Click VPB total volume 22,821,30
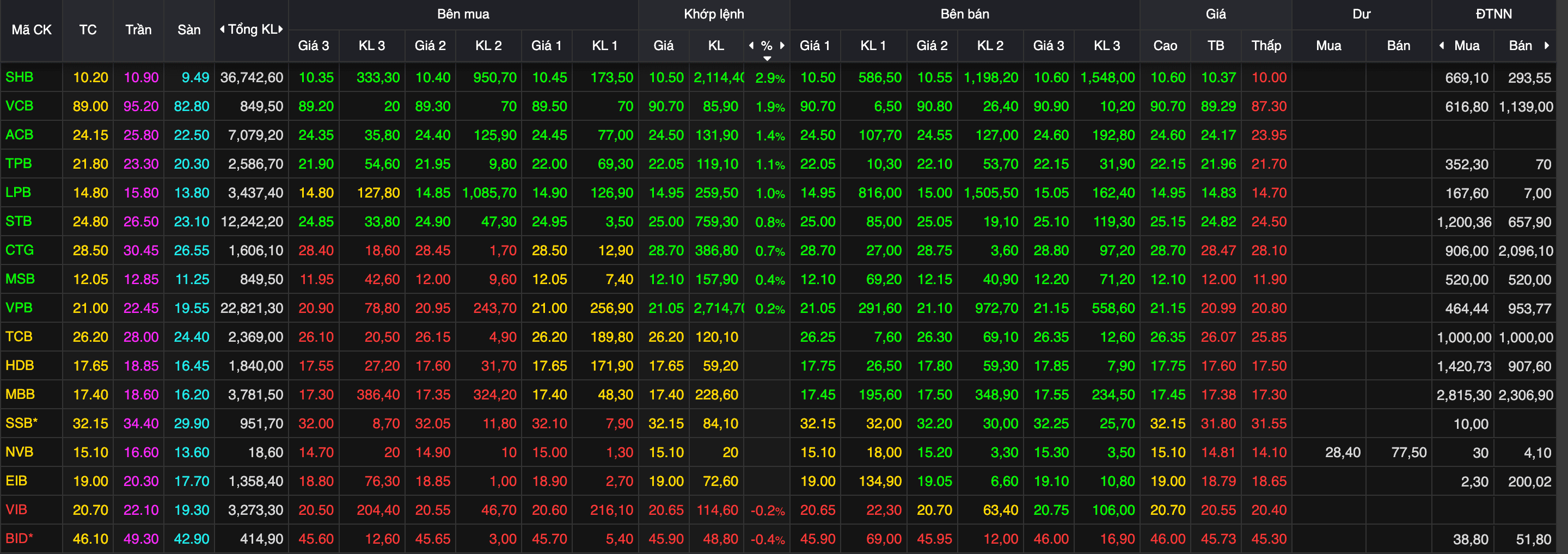The width and height of the screenshot is (1568, 554). [252, 307]
